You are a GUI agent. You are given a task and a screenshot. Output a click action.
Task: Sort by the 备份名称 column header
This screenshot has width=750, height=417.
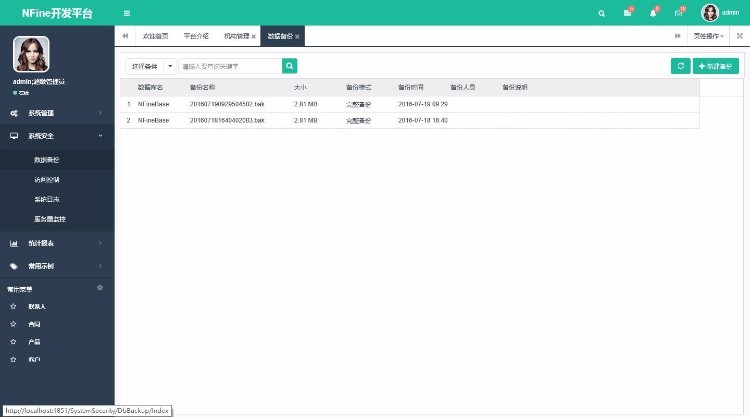[x=202, y=88]
